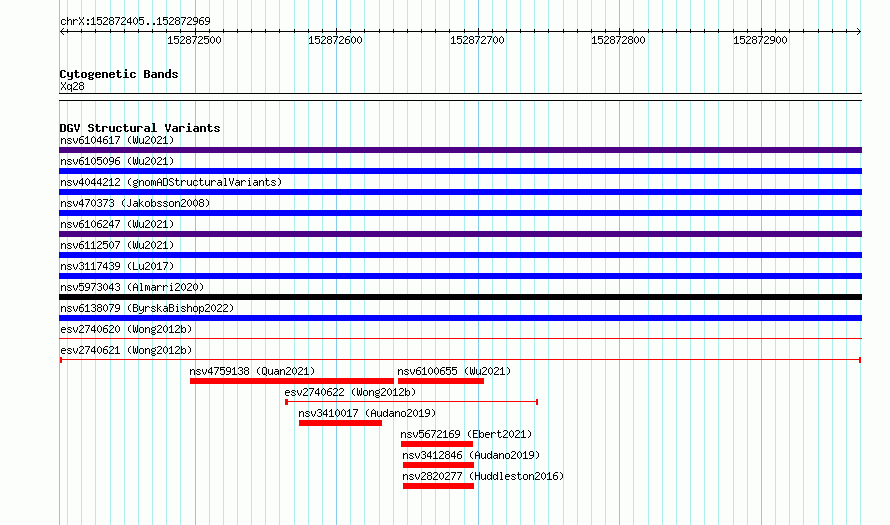Open the nsv6106247 (Wu2021) variant label

(117, 224)
